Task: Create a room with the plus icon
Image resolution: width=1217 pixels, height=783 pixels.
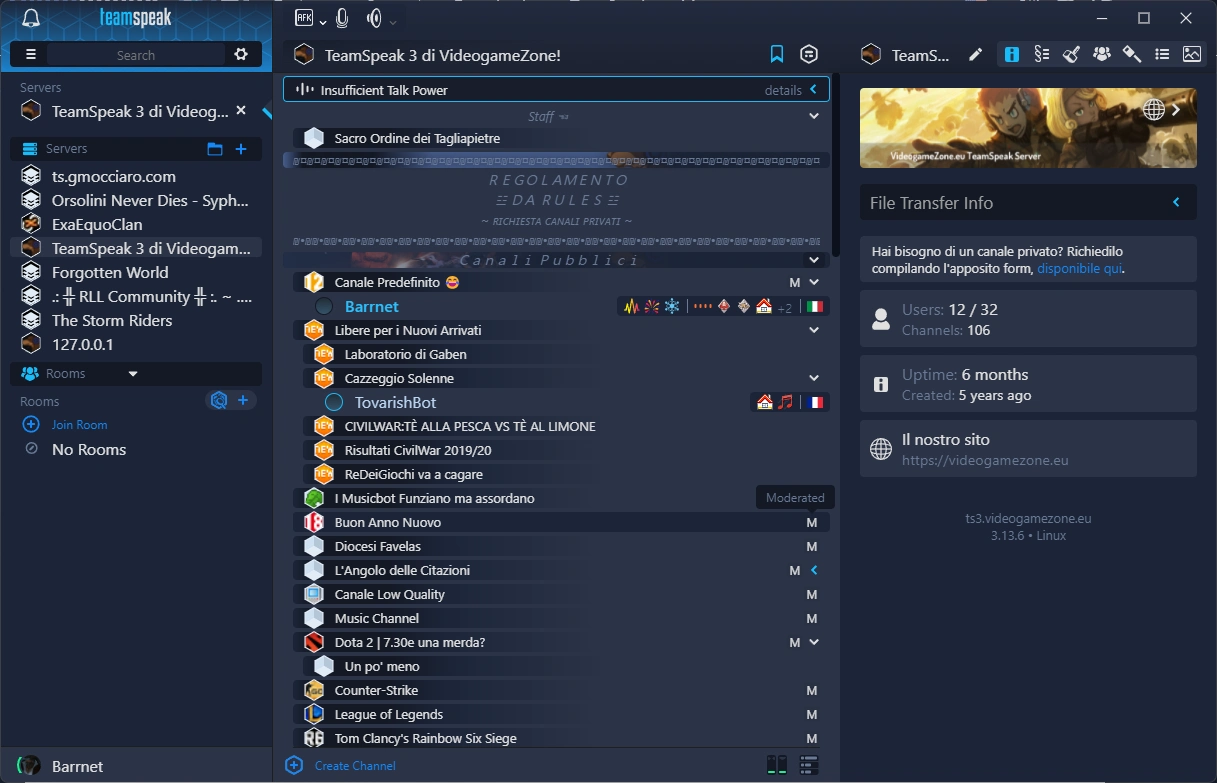Action: [x=243, y=400]
